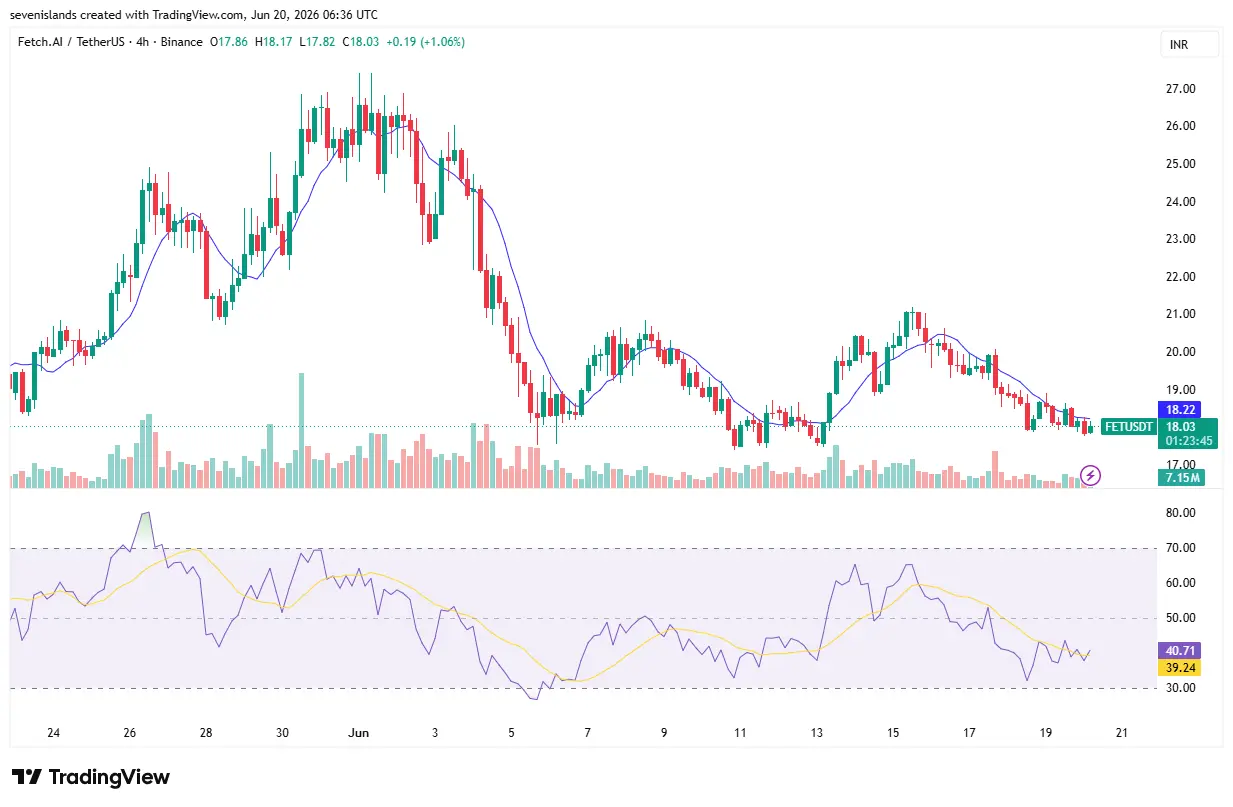Click the date 15 on time axis

pyautogui.click(x=893, y=733)
